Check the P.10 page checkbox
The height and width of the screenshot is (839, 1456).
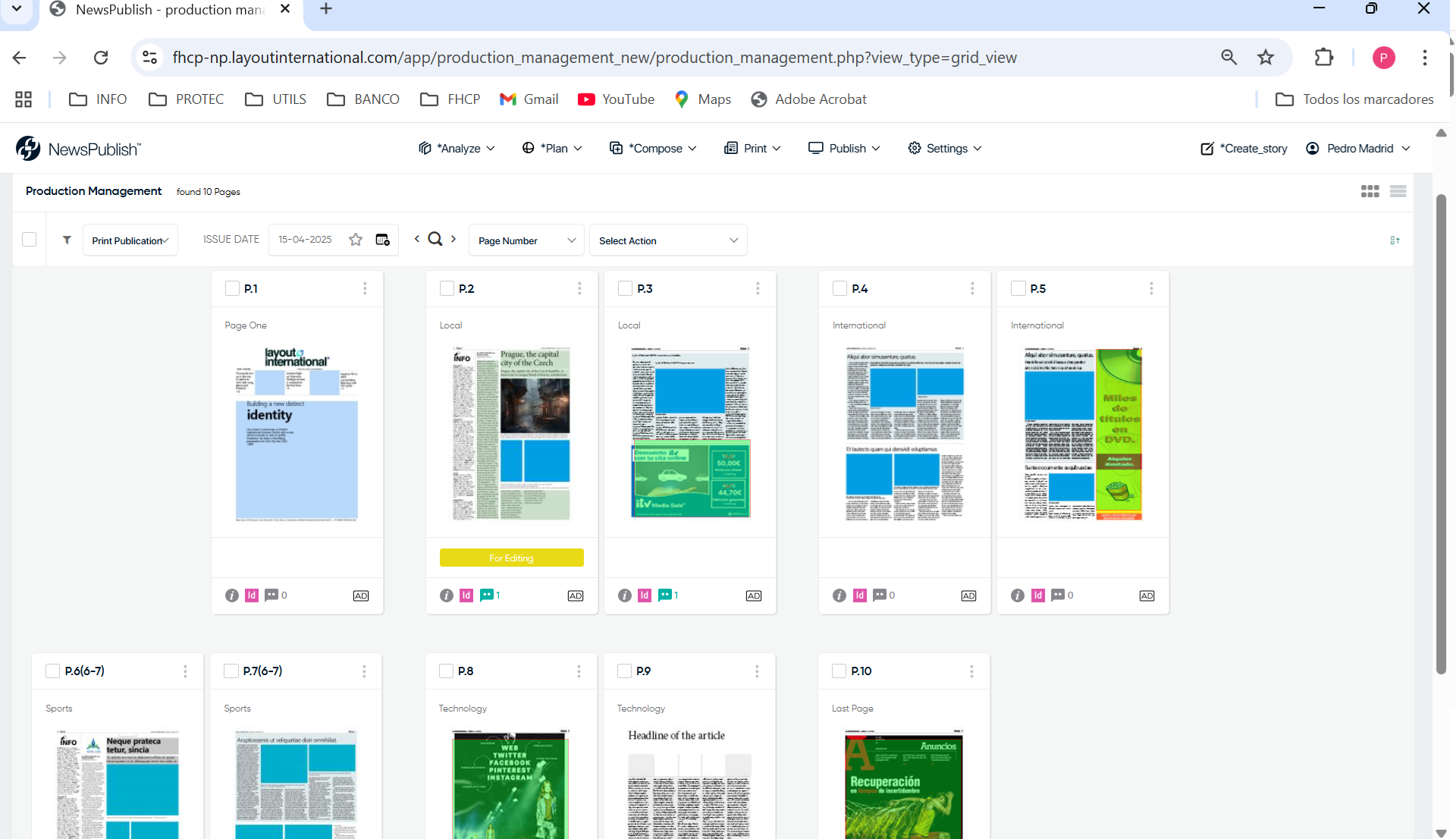(839, 671)
